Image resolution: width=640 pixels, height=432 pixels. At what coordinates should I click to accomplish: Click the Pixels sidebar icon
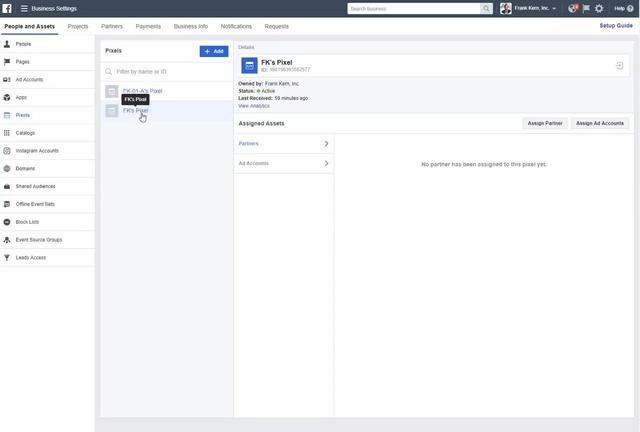pyautogui.click(x=7, y=115)
